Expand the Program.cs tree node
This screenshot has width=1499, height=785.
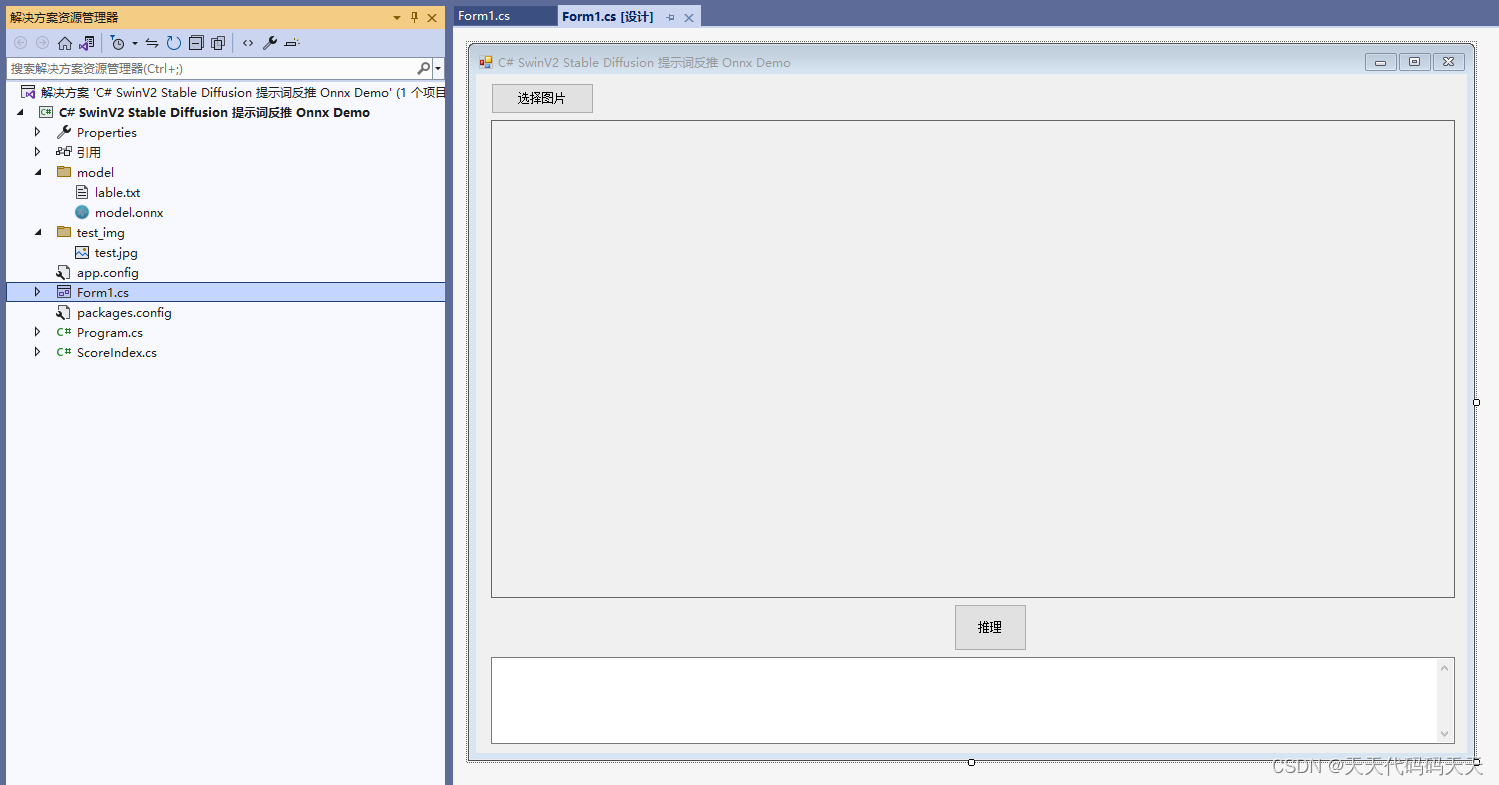[x=37, y=332]
